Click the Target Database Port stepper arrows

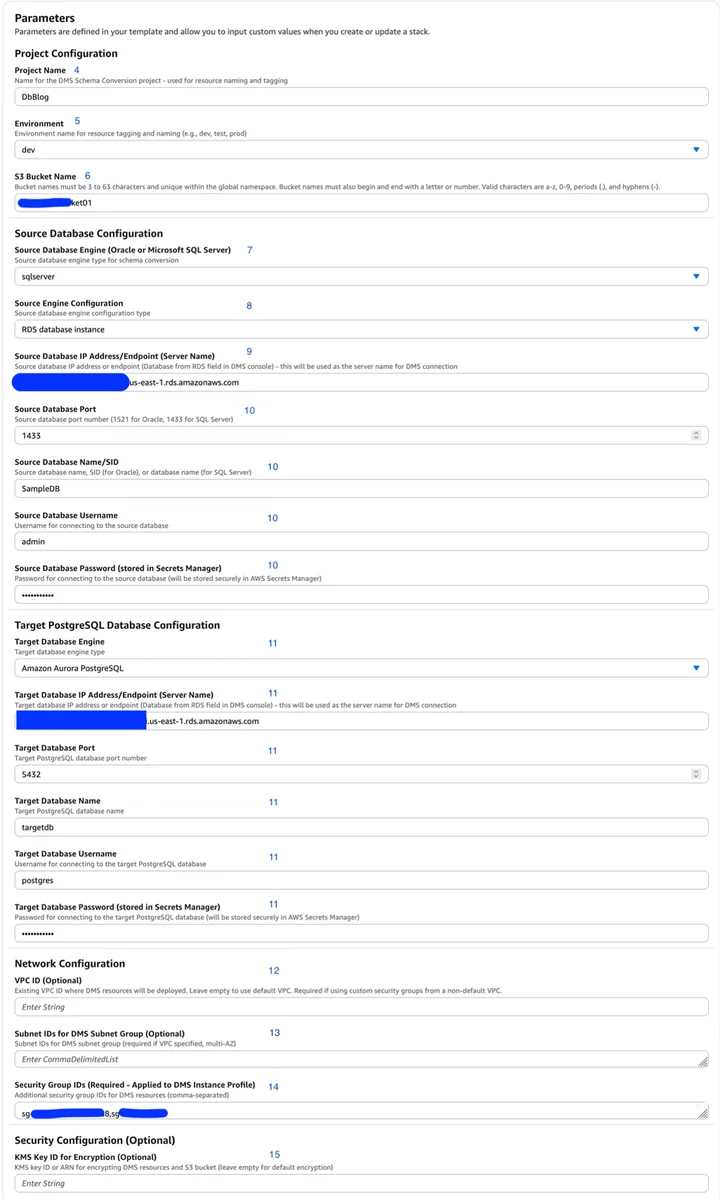pyautogui.click(x=696, y=774)
